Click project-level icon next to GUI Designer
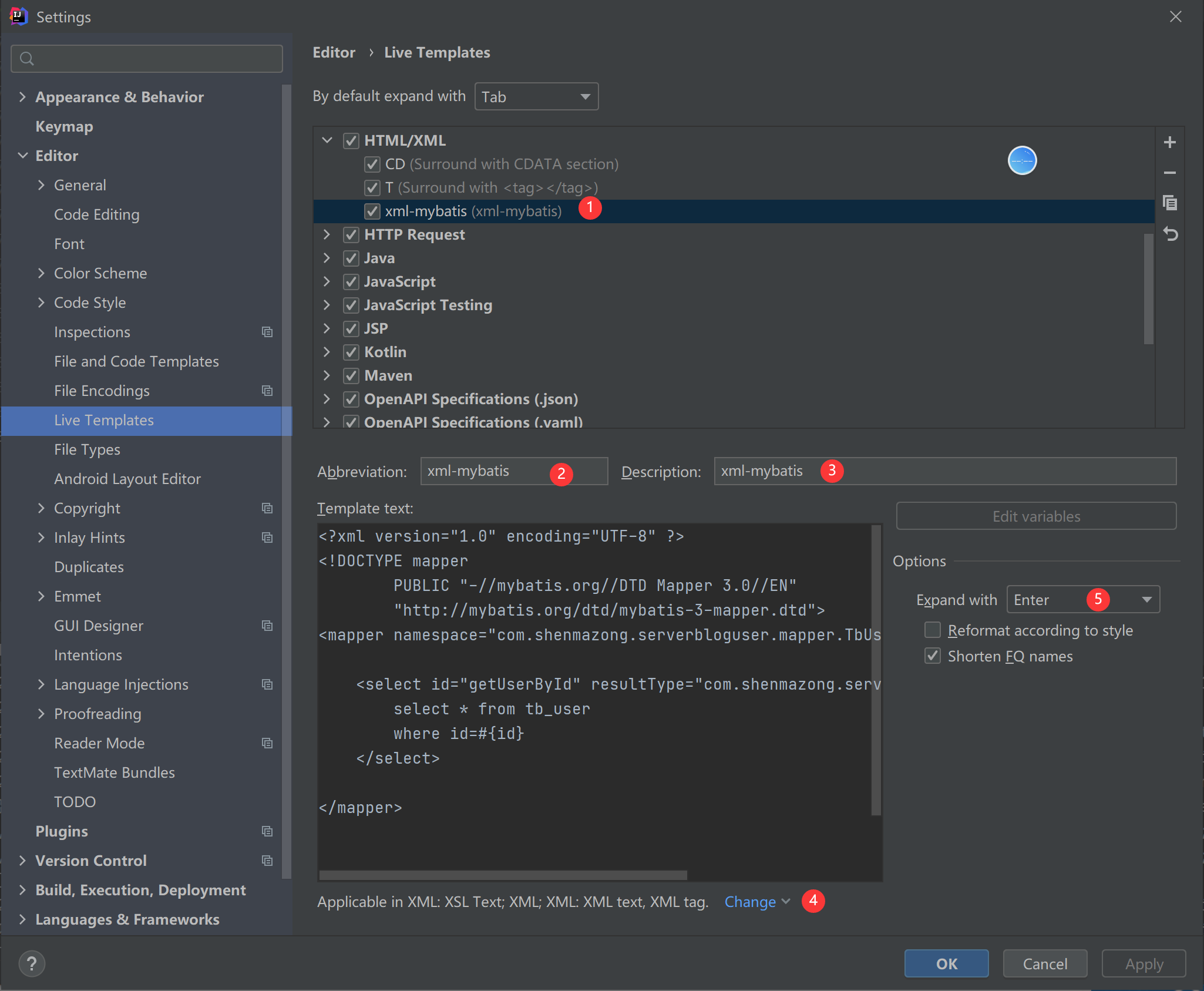 (x=267, y=626)
